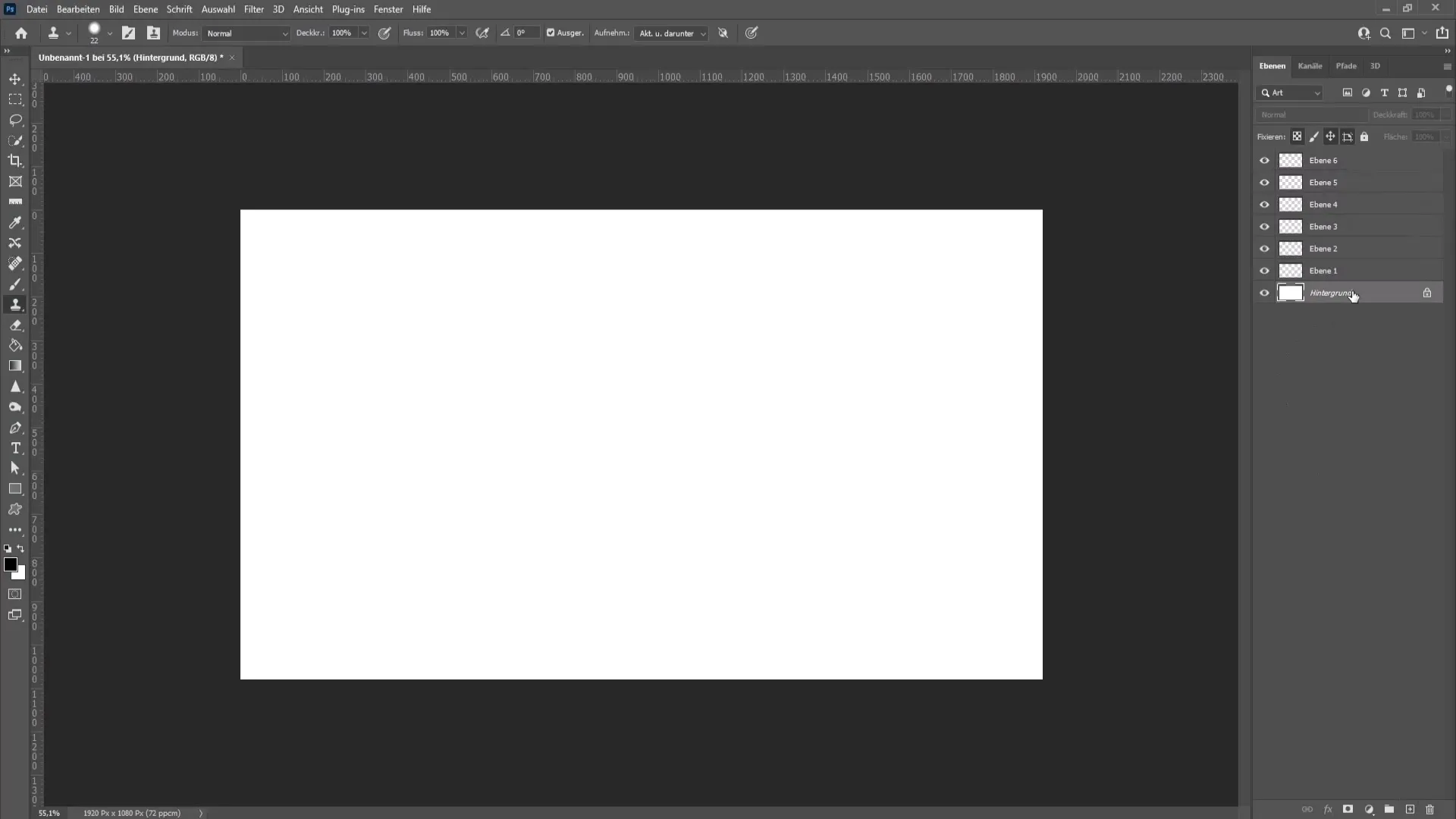This screenshot has width=1456, height=819.
Task: Open the Filter menu
Action: [x=254, y=9]
